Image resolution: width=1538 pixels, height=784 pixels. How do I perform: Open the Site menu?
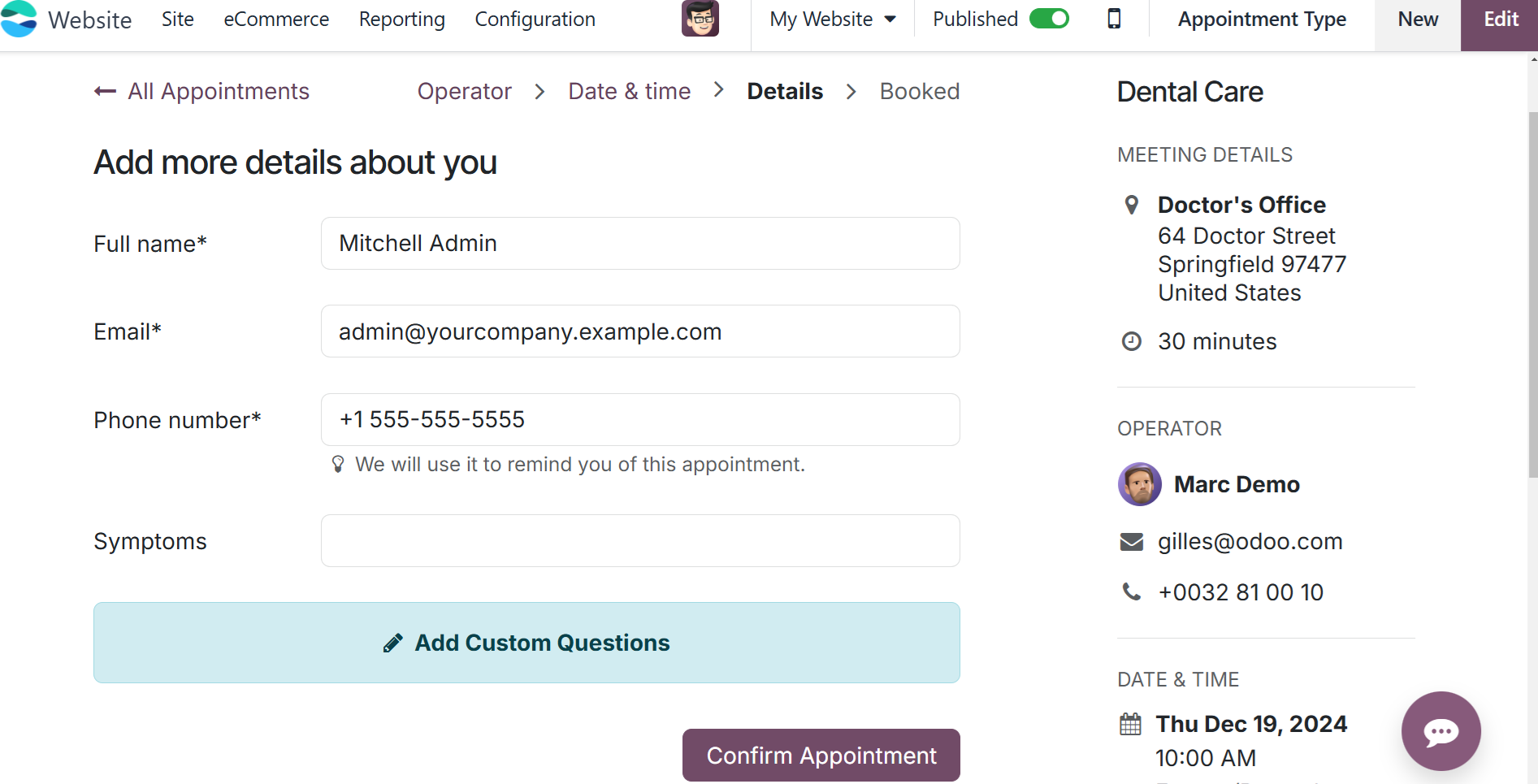tap(177, 19)
